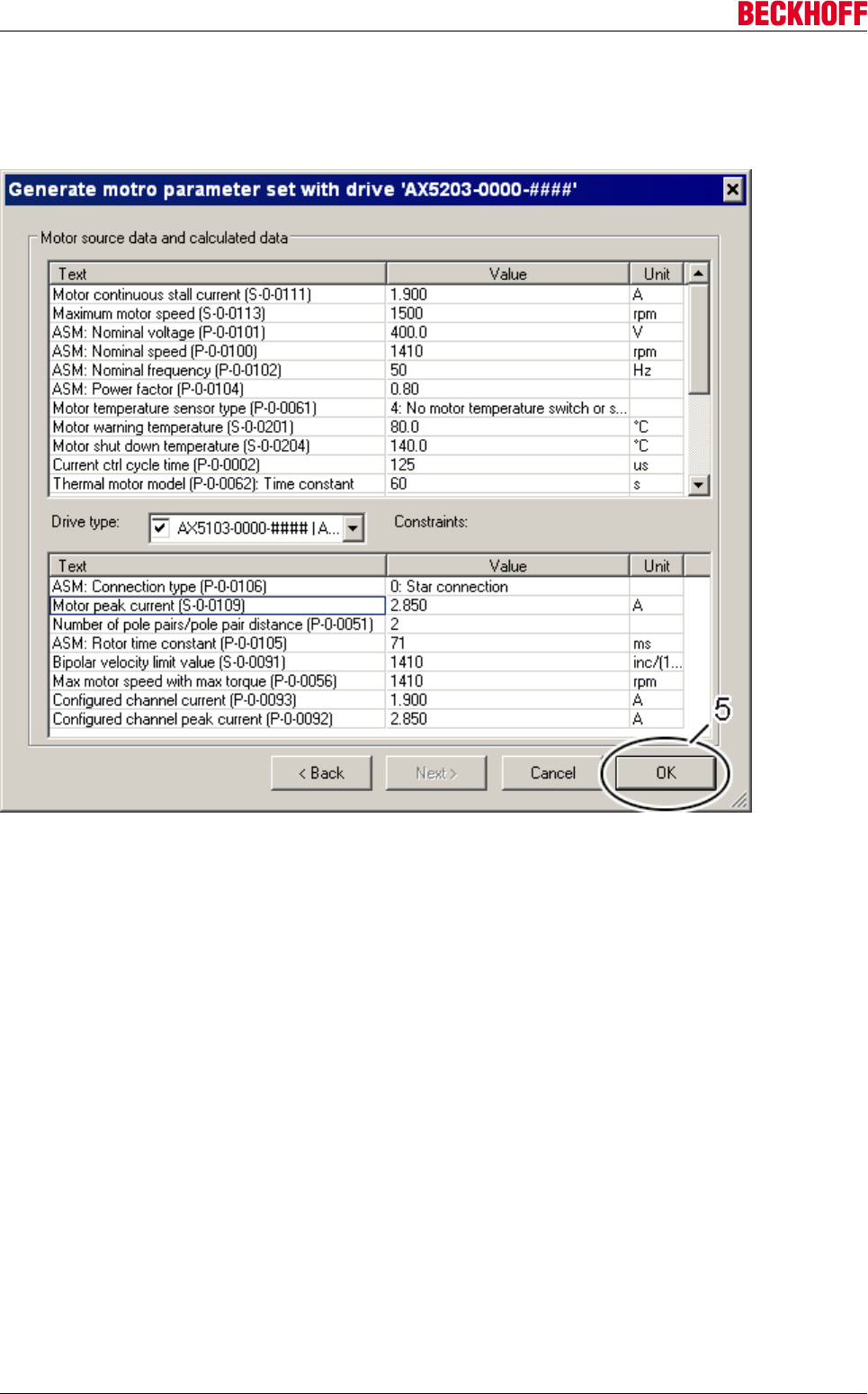Click the ms unit of rotor time constant
Image resolution: width=868 pixels, height=1394 pixels.
[x=642, y=643]
